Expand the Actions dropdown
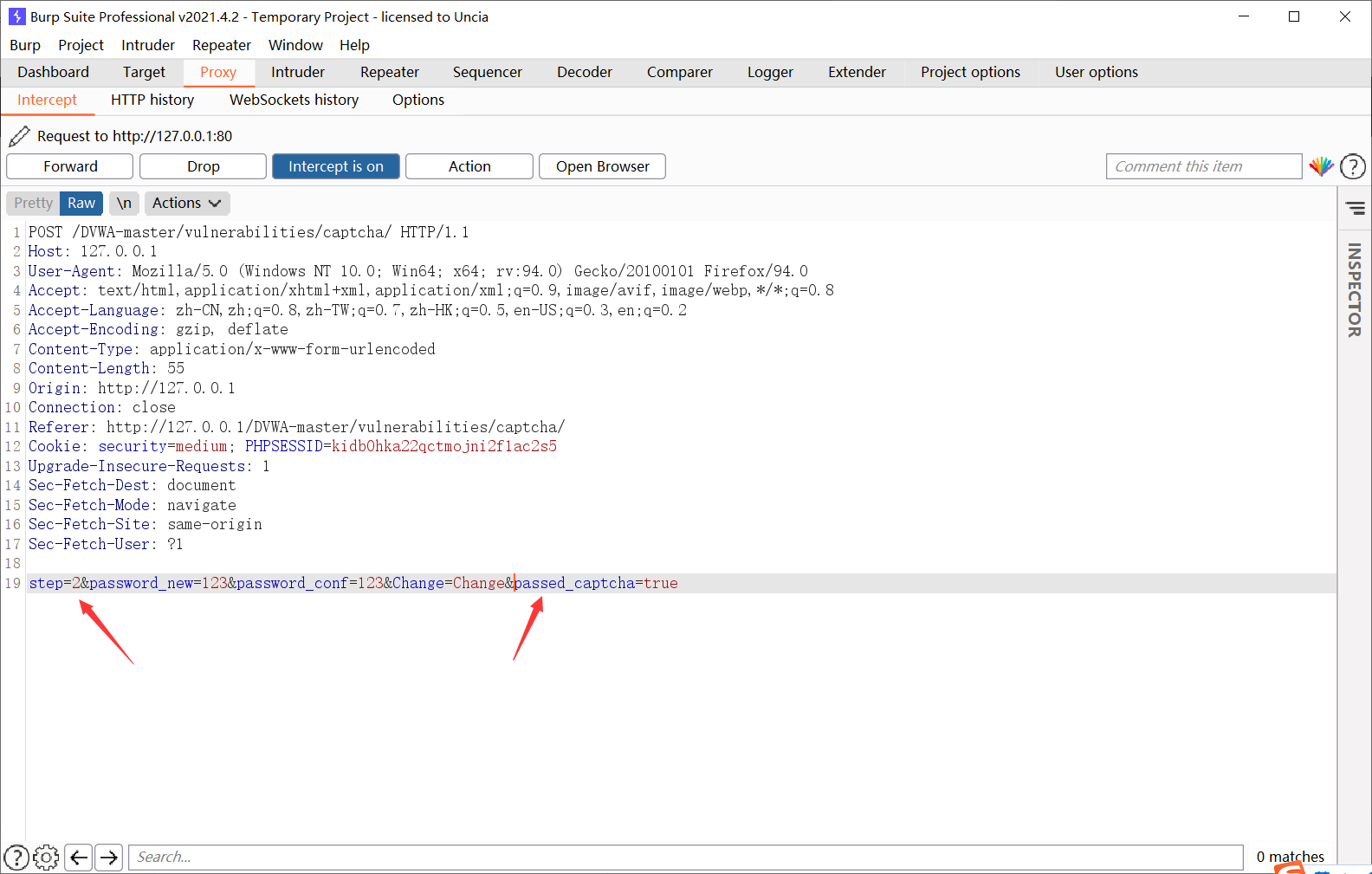The image size is (1372, 874). [187, 203]
